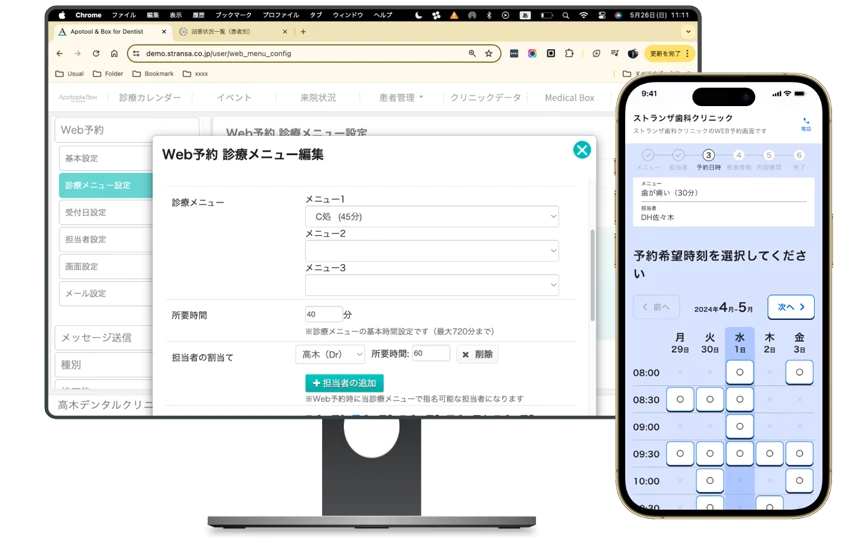Select the 08:30 Tuesday slot on phone

710,399
